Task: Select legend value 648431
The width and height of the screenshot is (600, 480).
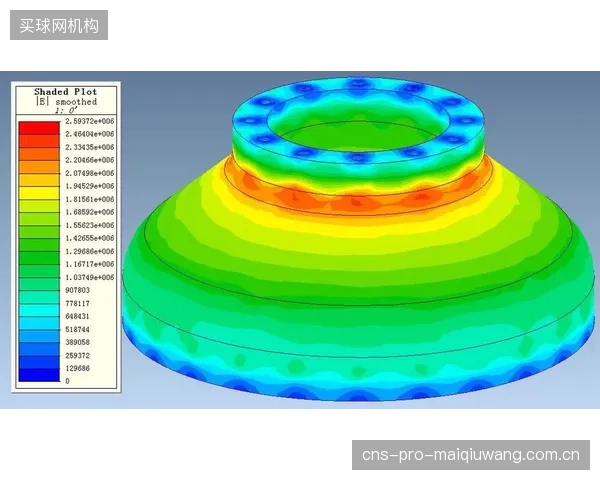Action: (x=77, y=316)
